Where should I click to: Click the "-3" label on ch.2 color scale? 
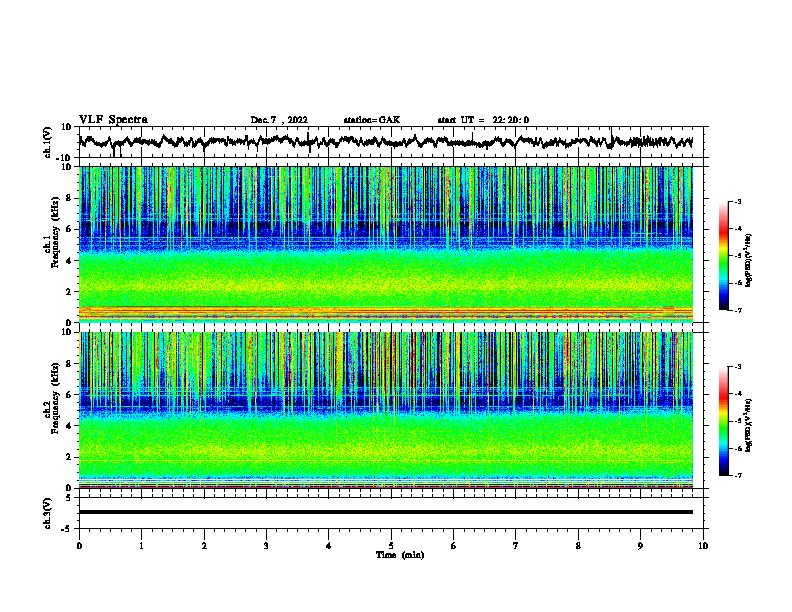tap(738, 367)
